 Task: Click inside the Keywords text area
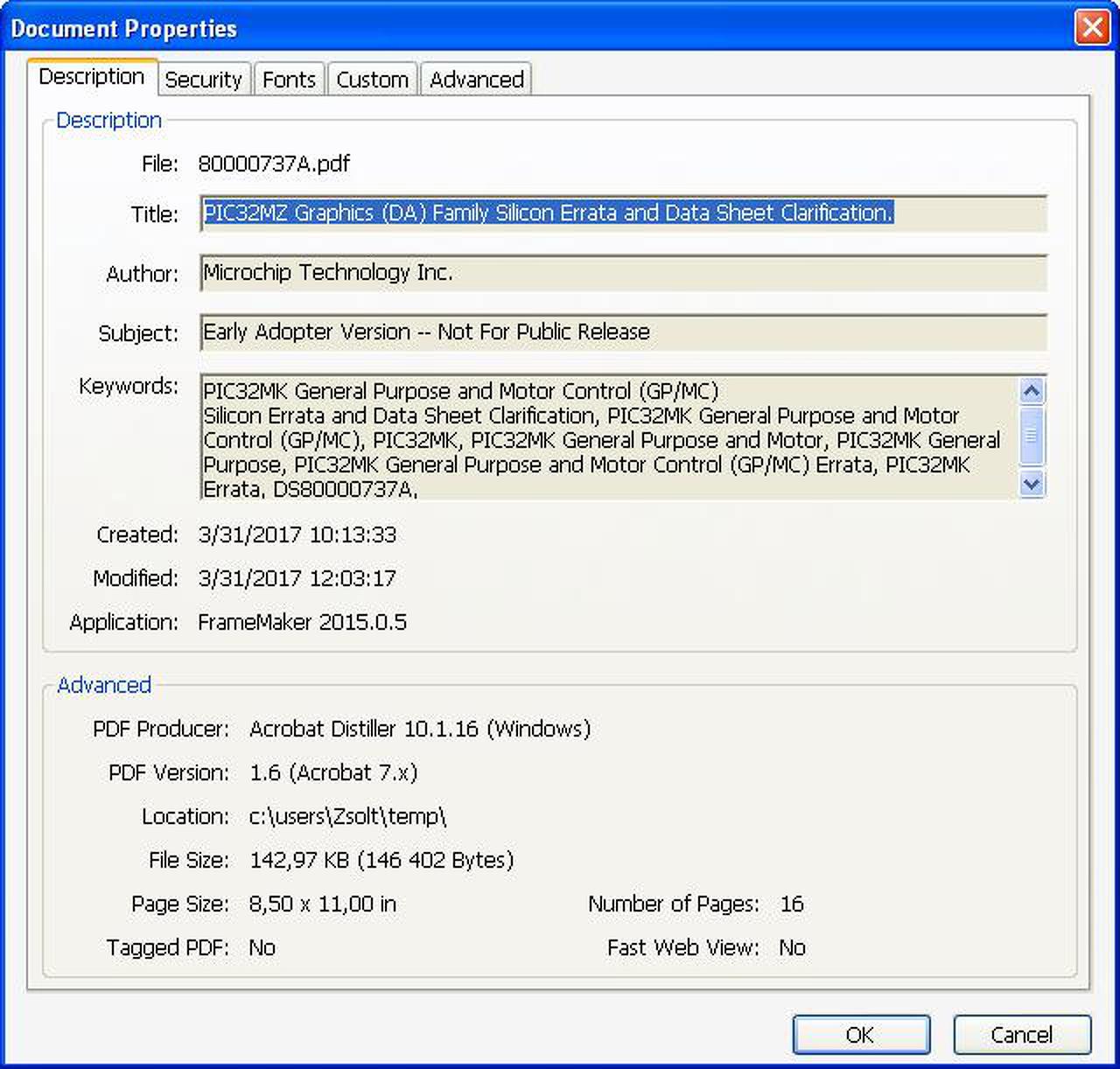pyautogui.click(x=608, y=438)
